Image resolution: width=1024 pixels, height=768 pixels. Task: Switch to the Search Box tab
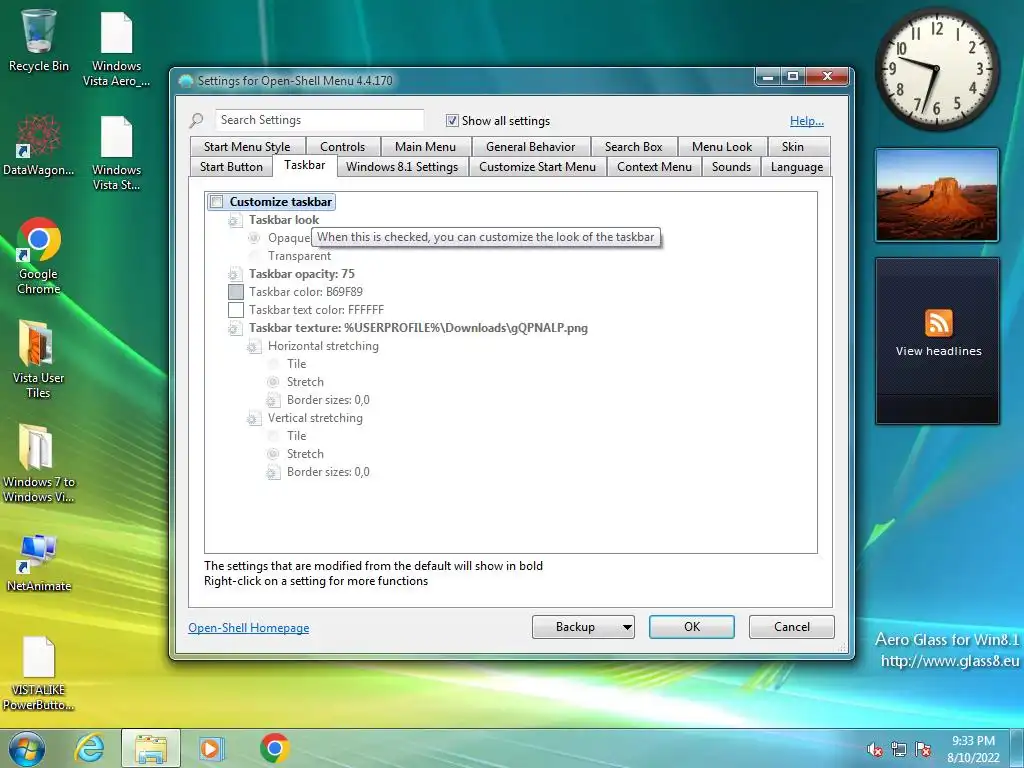pyautogui.click(x=633, y=147)
